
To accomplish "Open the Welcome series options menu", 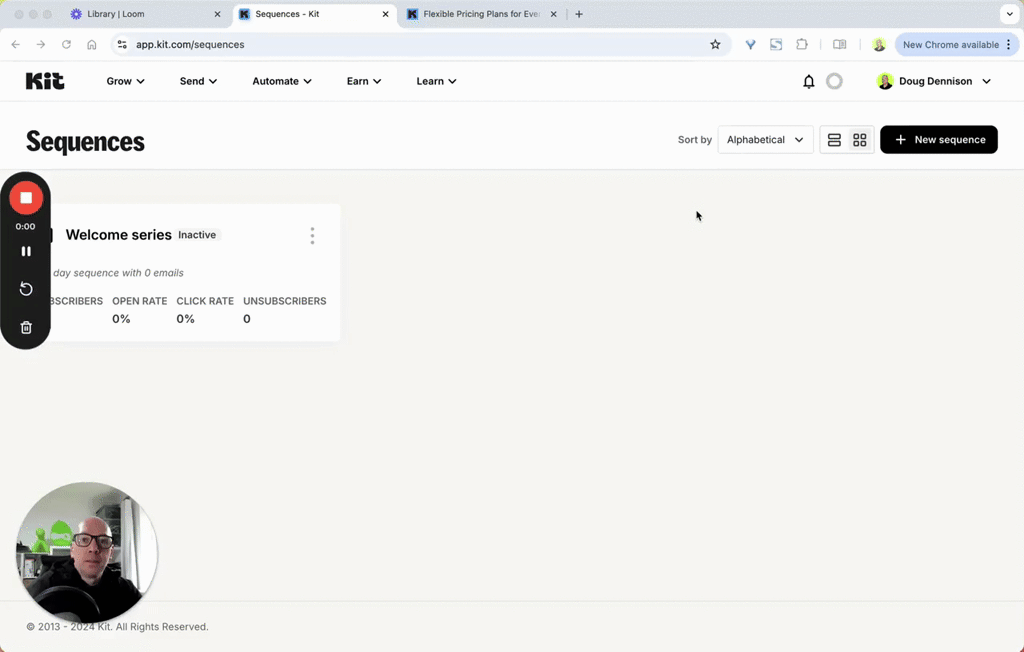I will click(312, 236).
